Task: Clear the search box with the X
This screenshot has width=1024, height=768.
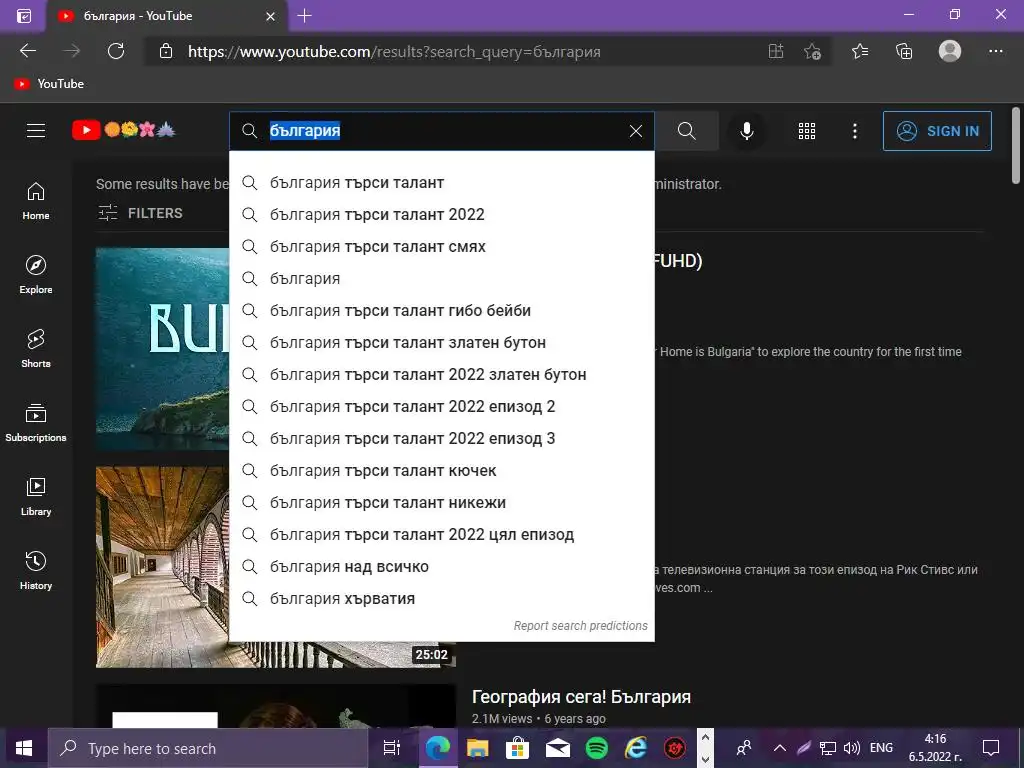Action: click(635, 131)
